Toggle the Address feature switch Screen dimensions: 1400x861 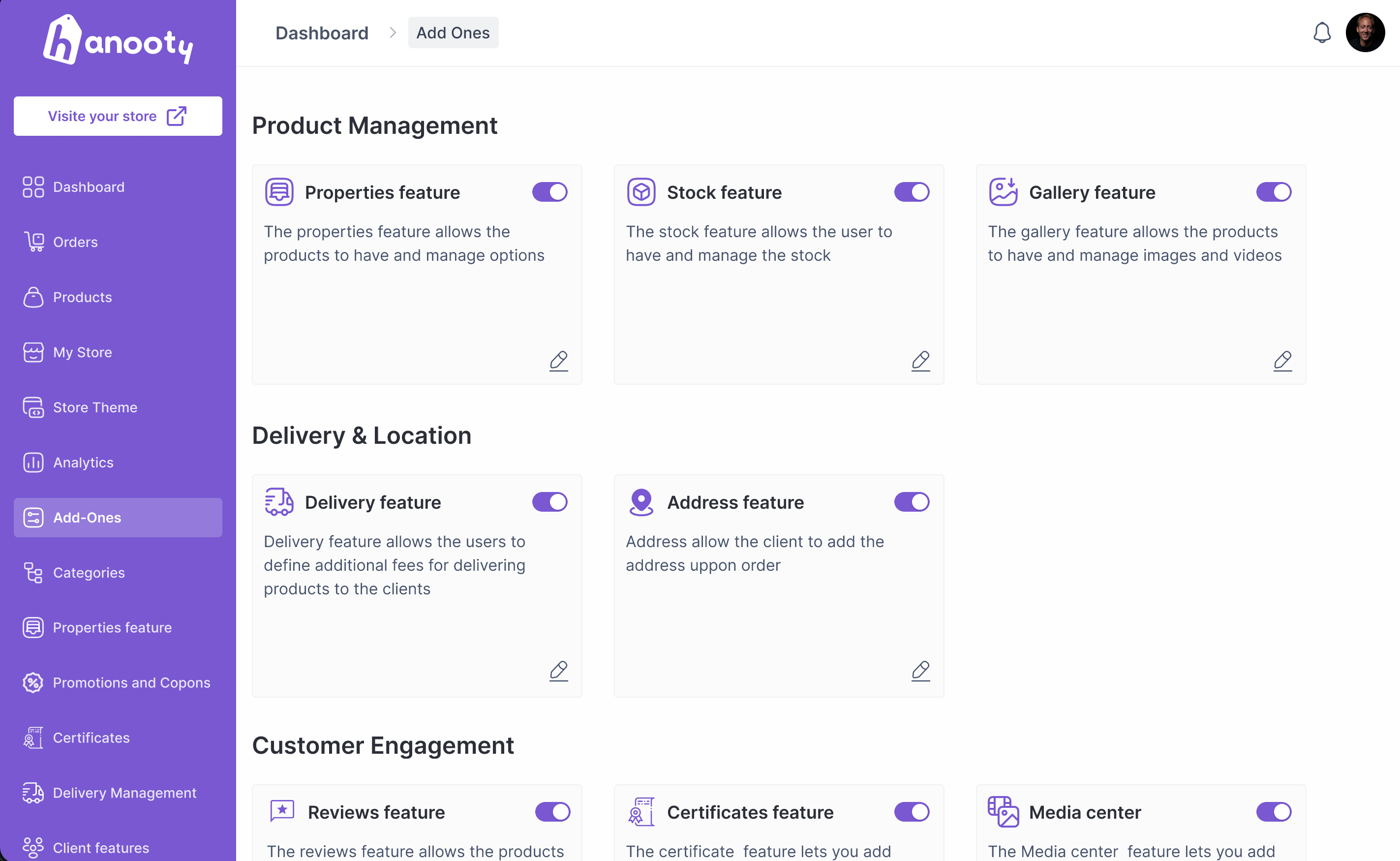tap(912, 502)
